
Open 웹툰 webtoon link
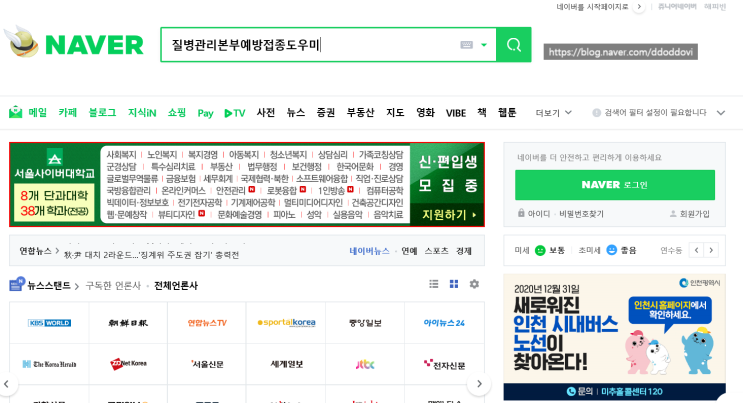507,112
